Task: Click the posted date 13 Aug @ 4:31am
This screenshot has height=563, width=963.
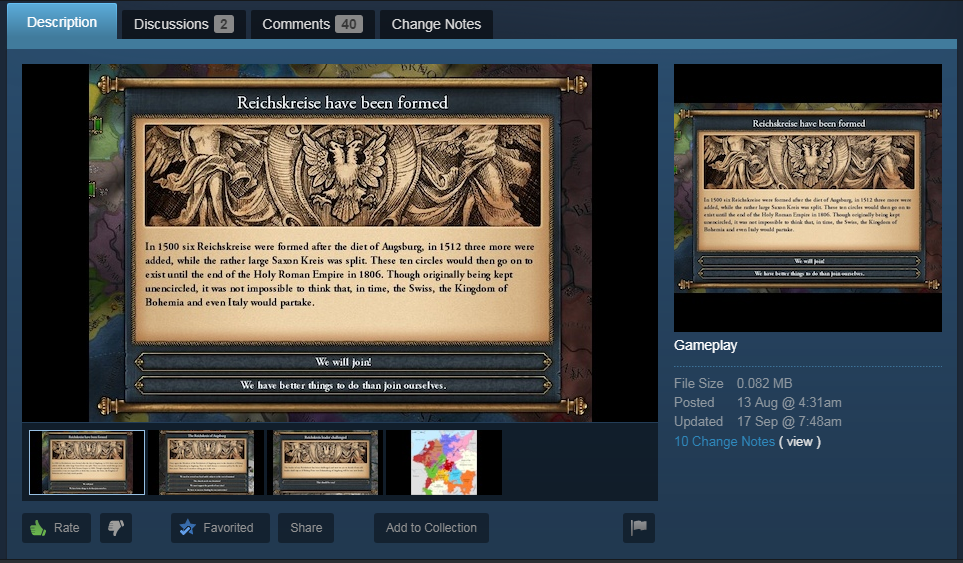Action: (x=789, y=402)
